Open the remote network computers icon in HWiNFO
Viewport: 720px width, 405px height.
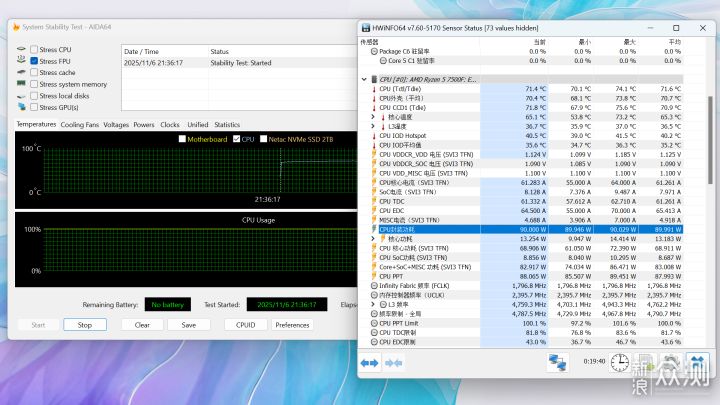click(x=557, y=362)
